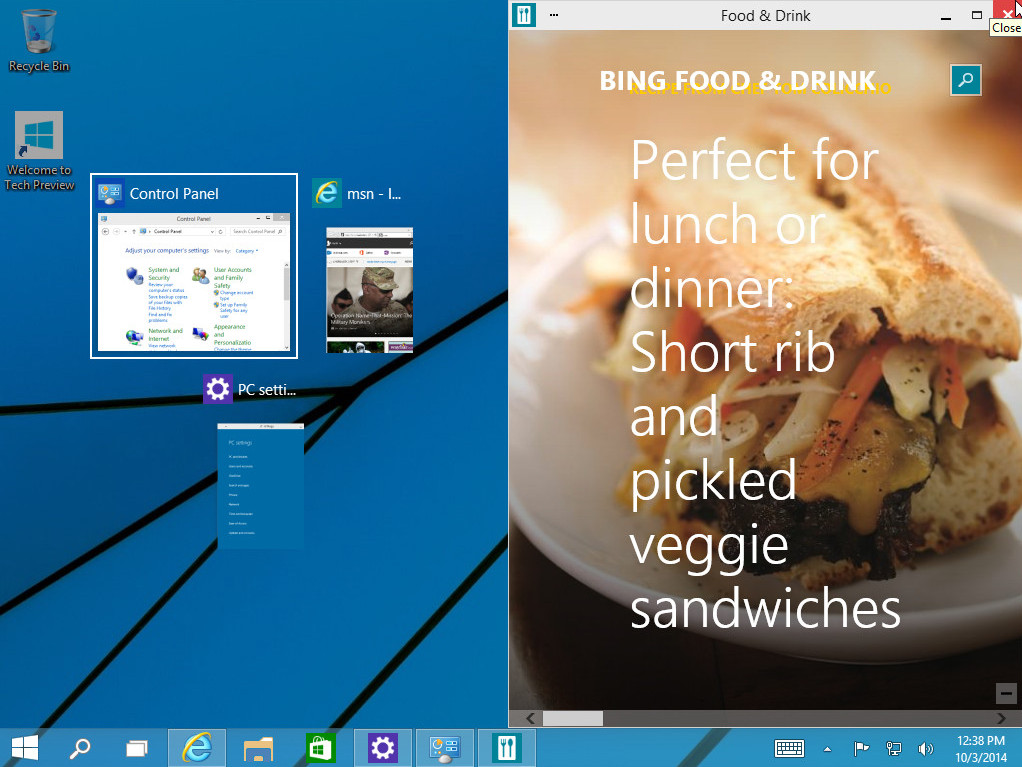Open the volume speaker icon
The image size is (1022, 767).
(x=926, y=749)
